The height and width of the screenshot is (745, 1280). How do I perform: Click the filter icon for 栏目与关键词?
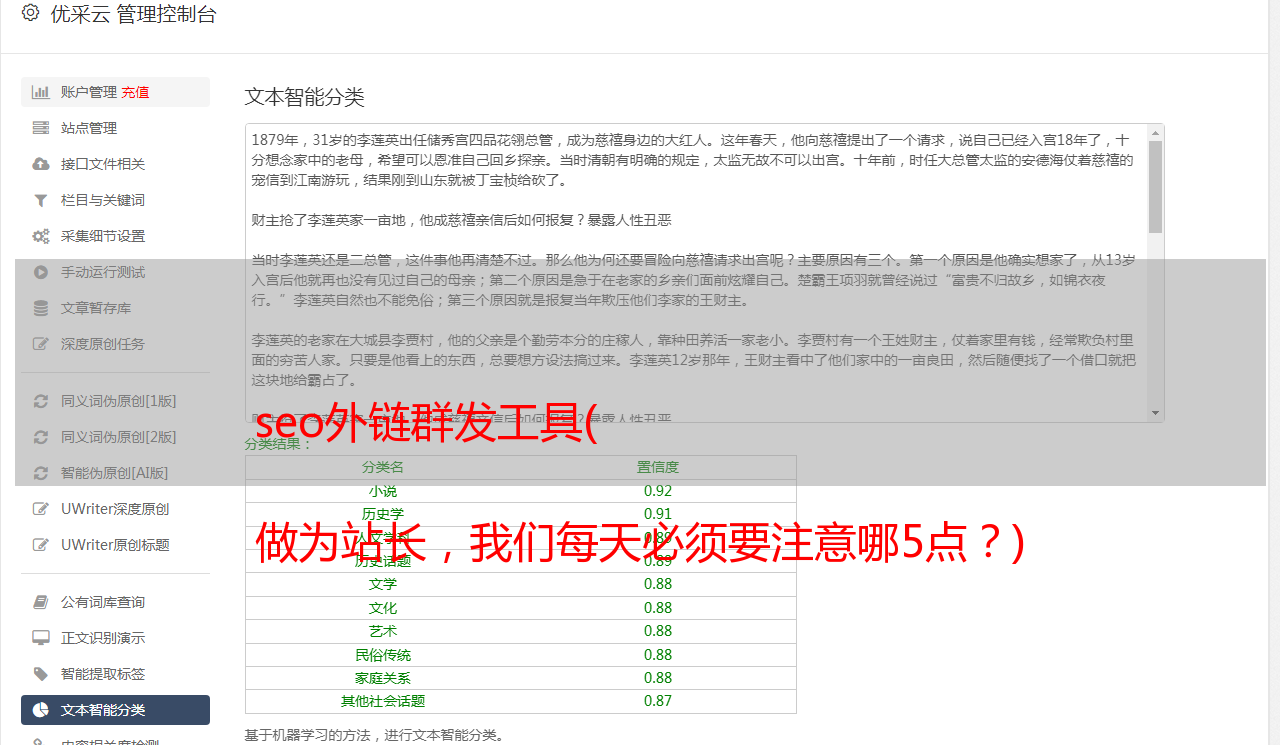41,200
